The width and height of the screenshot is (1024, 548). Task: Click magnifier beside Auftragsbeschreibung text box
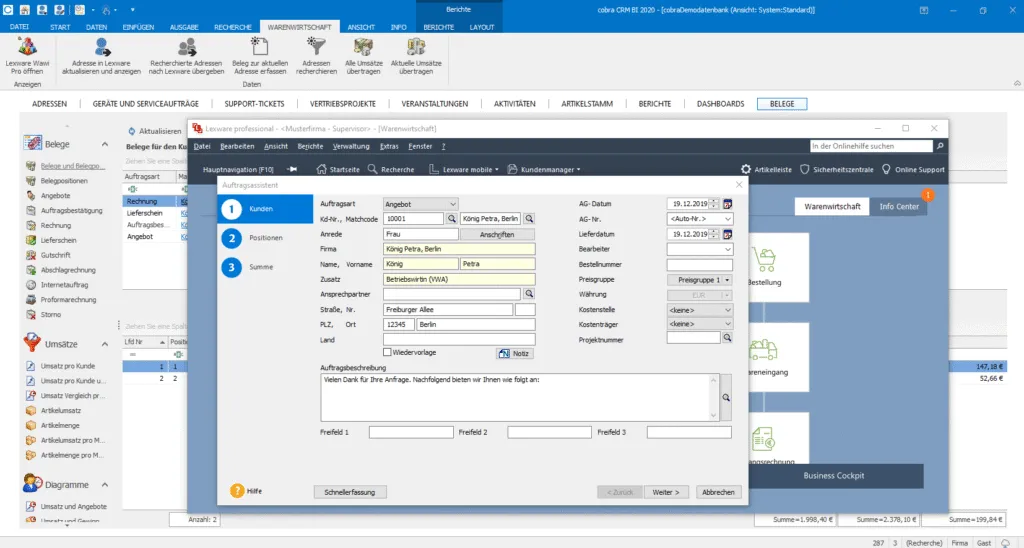click(x=726, y=397)
